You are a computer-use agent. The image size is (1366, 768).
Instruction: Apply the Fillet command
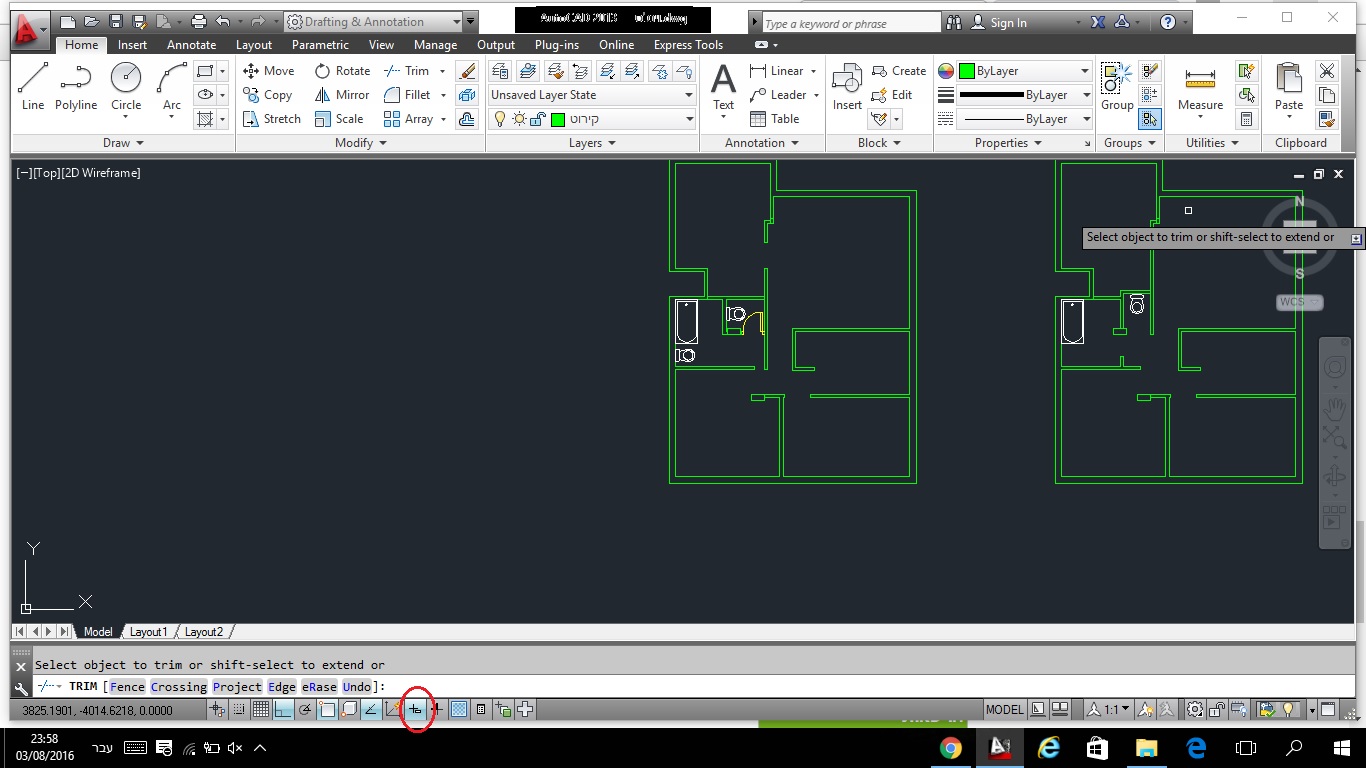tap(407, 95)
